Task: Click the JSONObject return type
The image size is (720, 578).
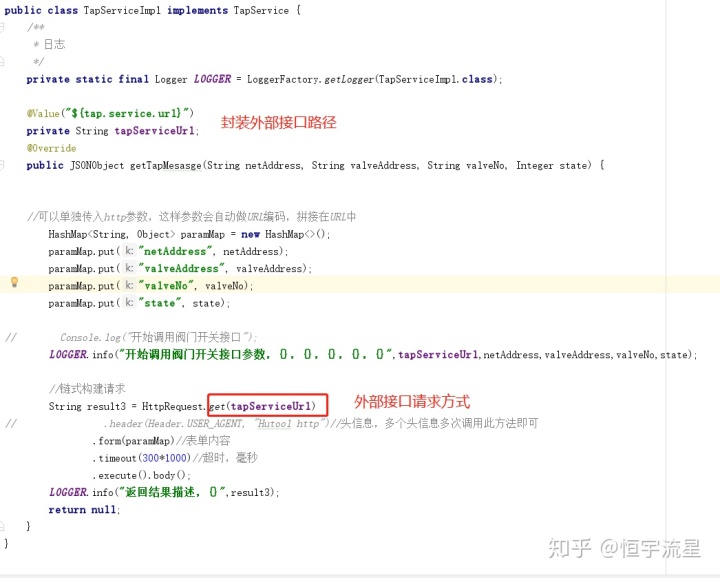Action: (x=97, y=165)
